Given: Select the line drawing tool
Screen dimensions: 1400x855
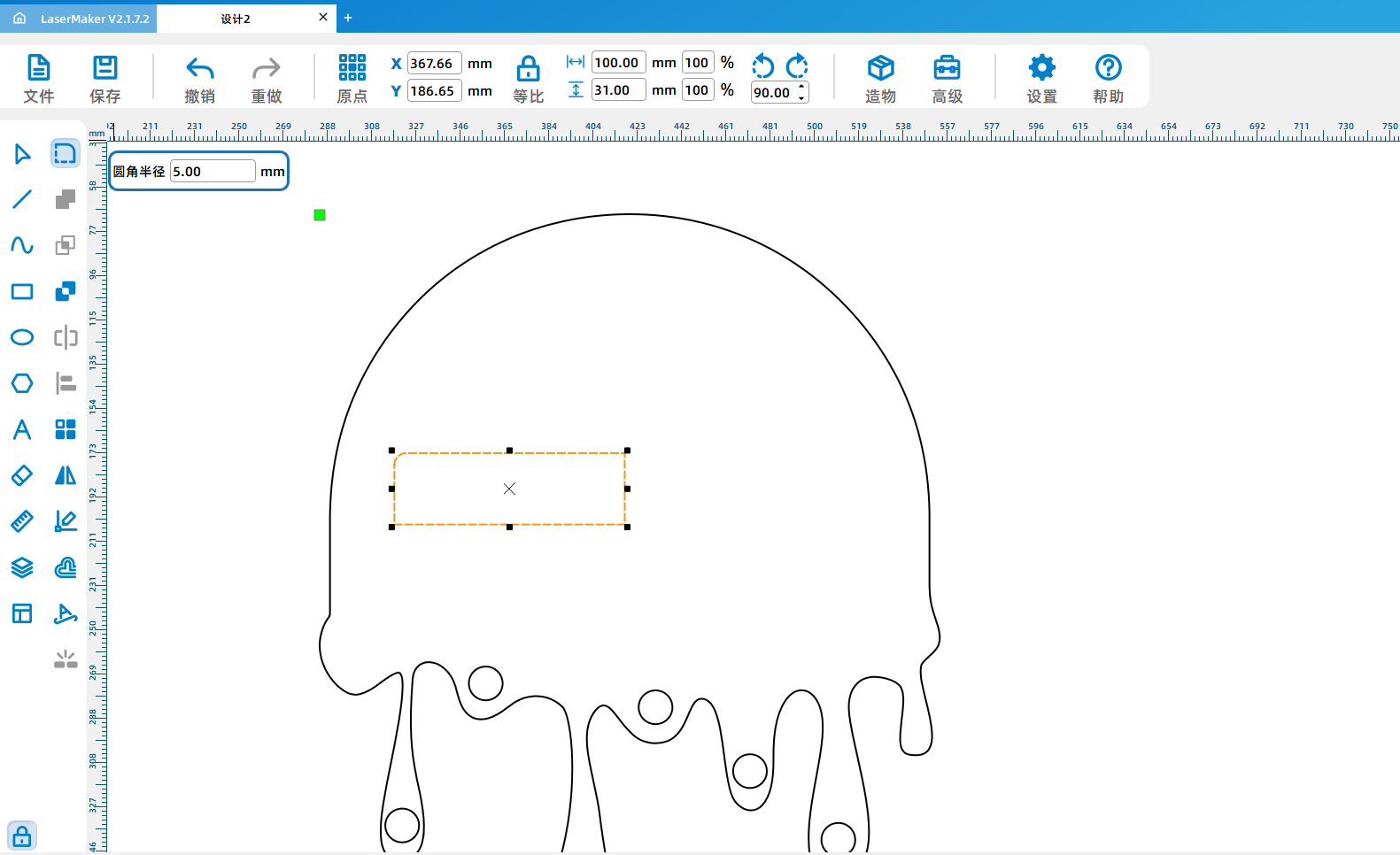Looking at the screenshot, I should tap(22, 199).
